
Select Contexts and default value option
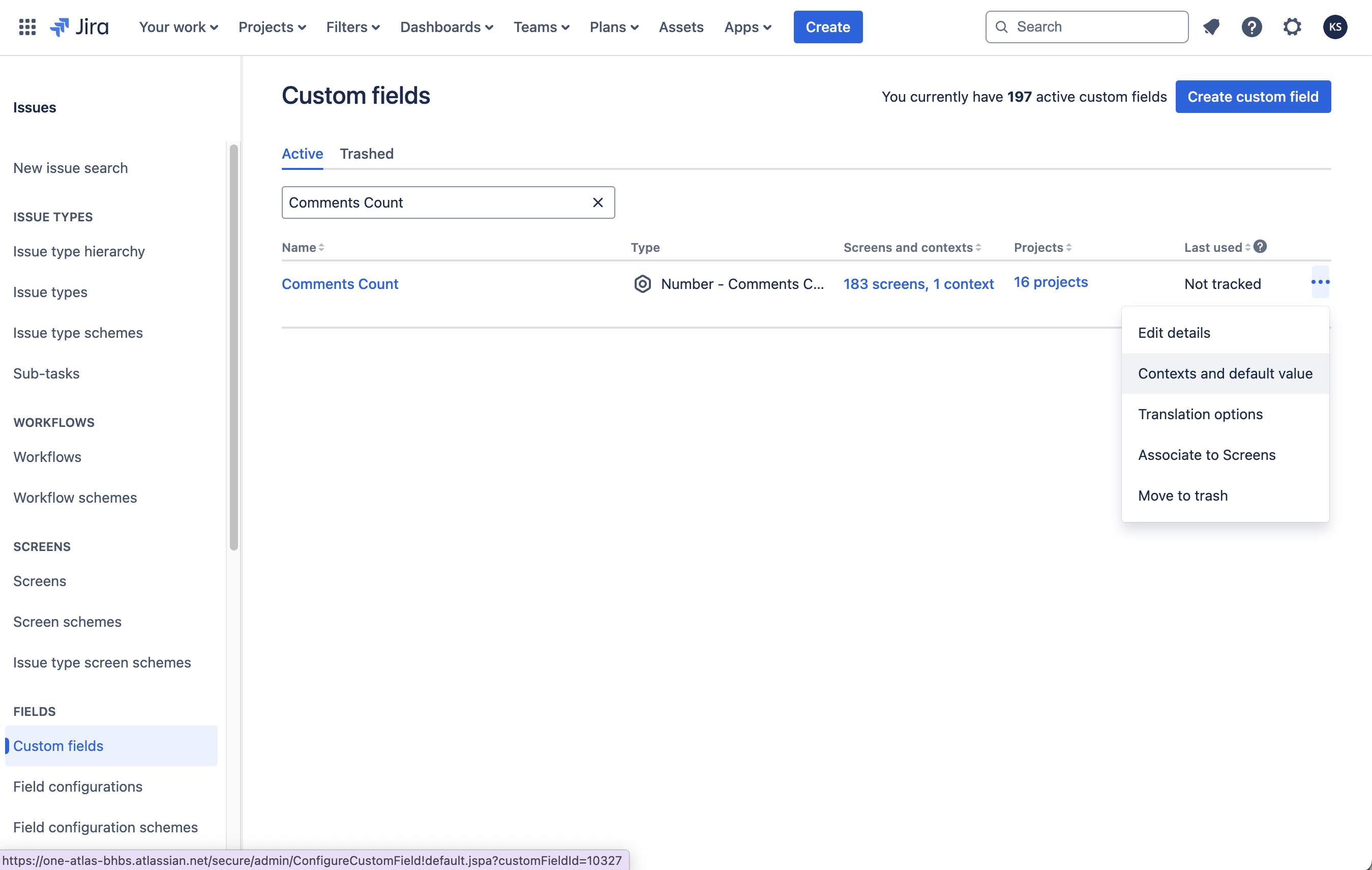1225,373
